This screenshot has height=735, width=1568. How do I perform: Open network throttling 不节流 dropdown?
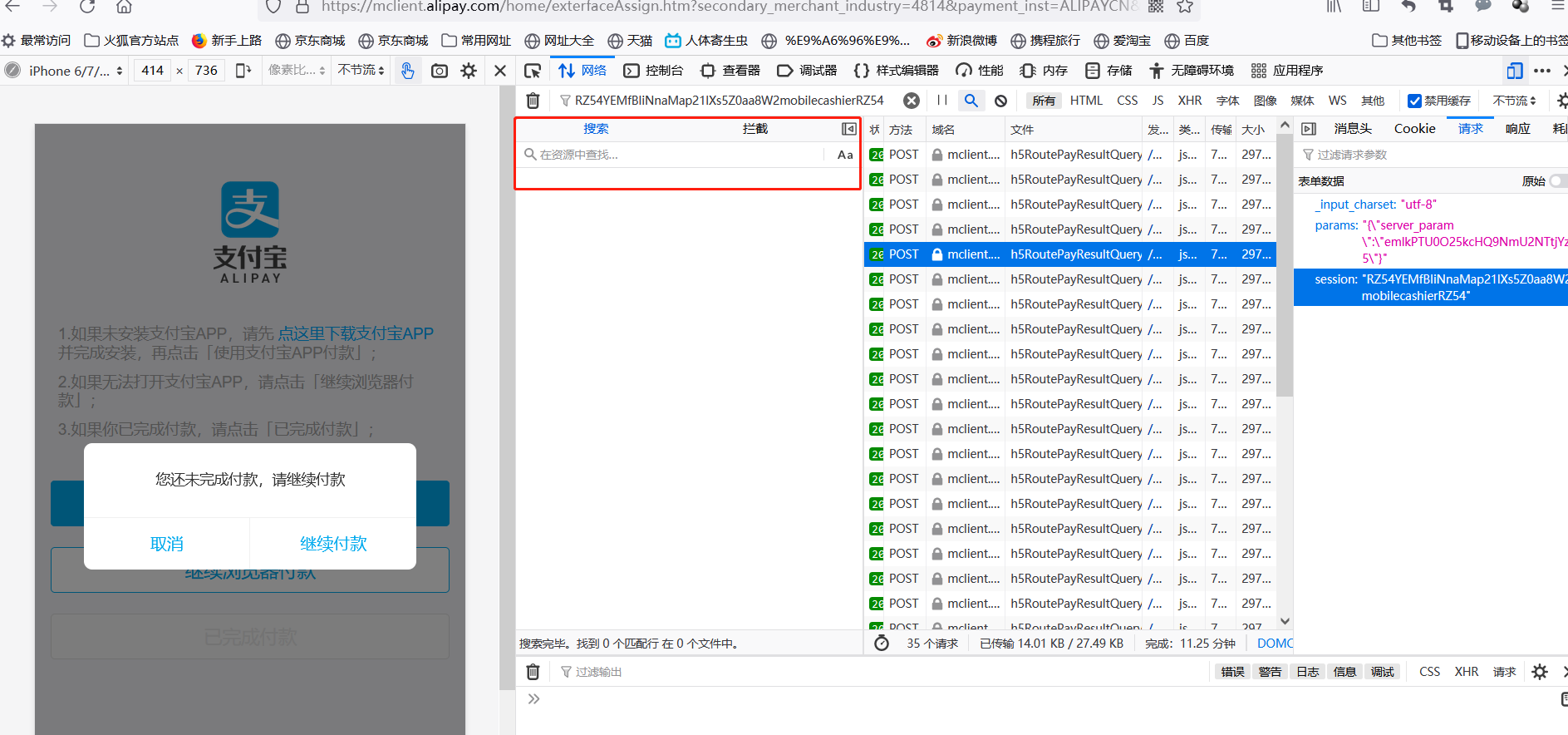point(1514,101)
